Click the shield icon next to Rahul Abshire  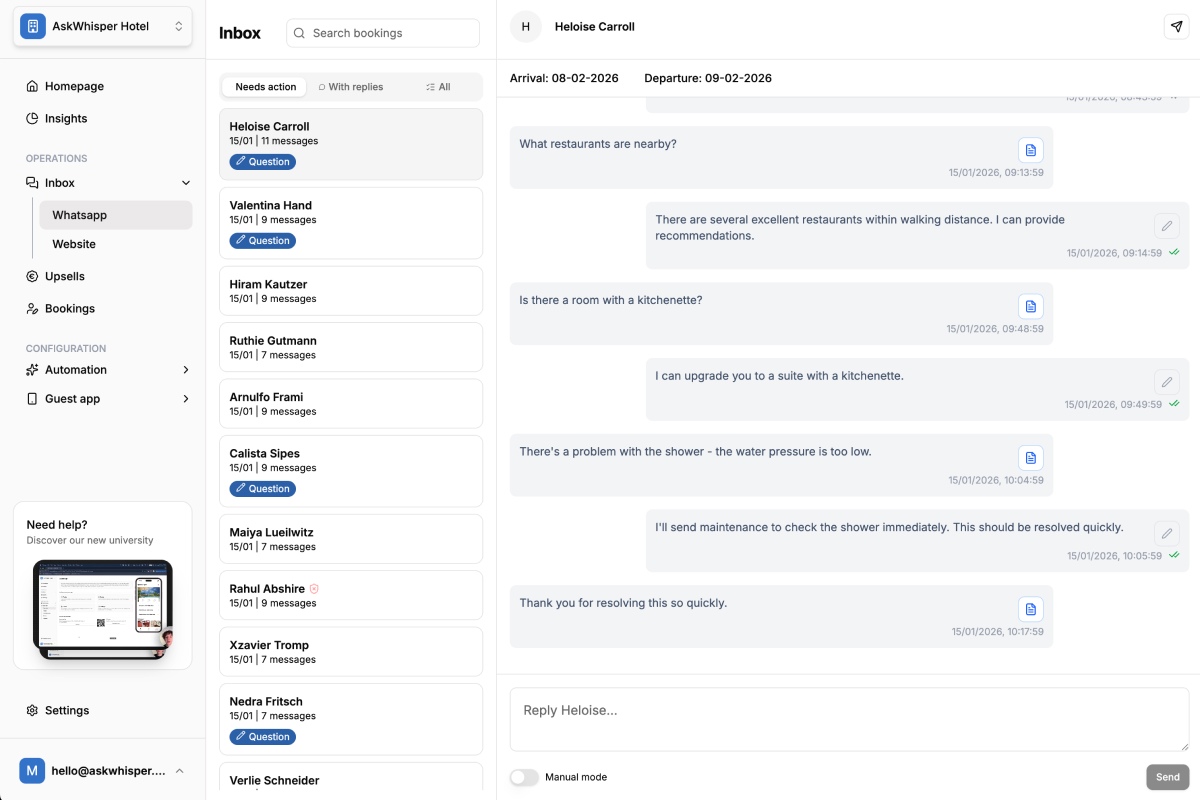click(314, 589)
